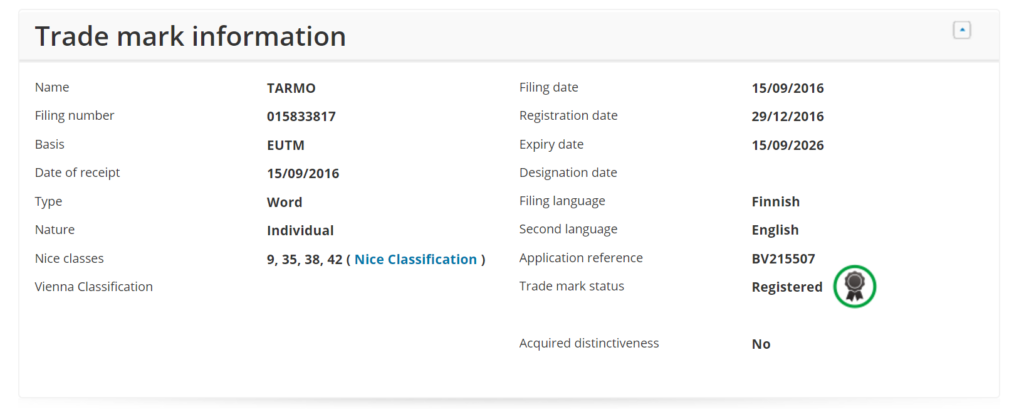This screenshot has width=1024, height=409.
Task: Click the Vienna Classification label
Action: point(93,286)
